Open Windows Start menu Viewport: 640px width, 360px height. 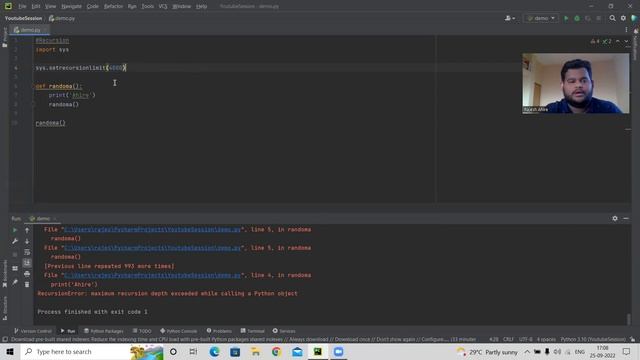[x=10, y=351]
